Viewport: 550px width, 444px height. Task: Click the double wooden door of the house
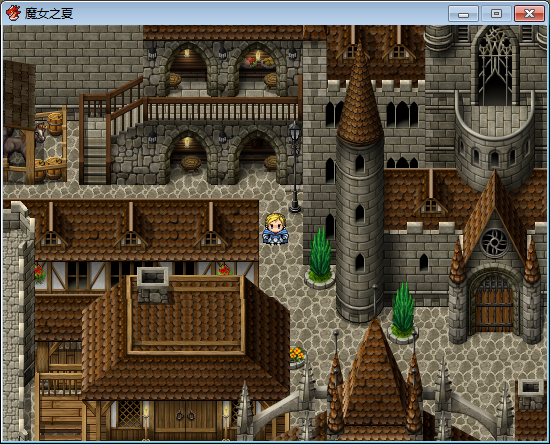tap(186, 416)
